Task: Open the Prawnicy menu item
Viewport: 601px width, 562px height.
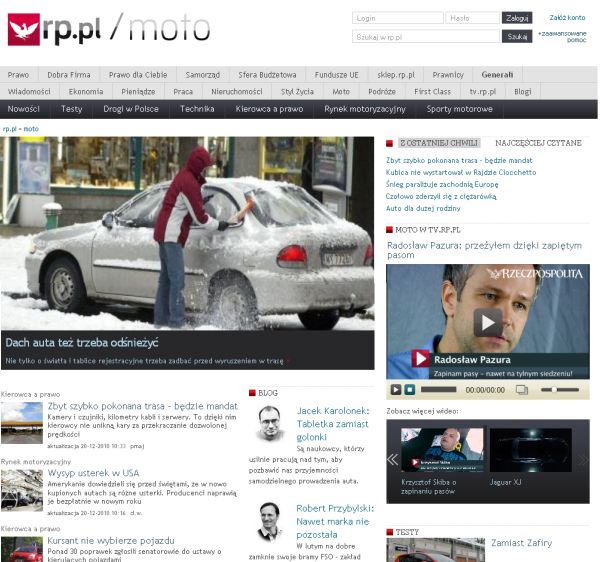Action: 448,75
